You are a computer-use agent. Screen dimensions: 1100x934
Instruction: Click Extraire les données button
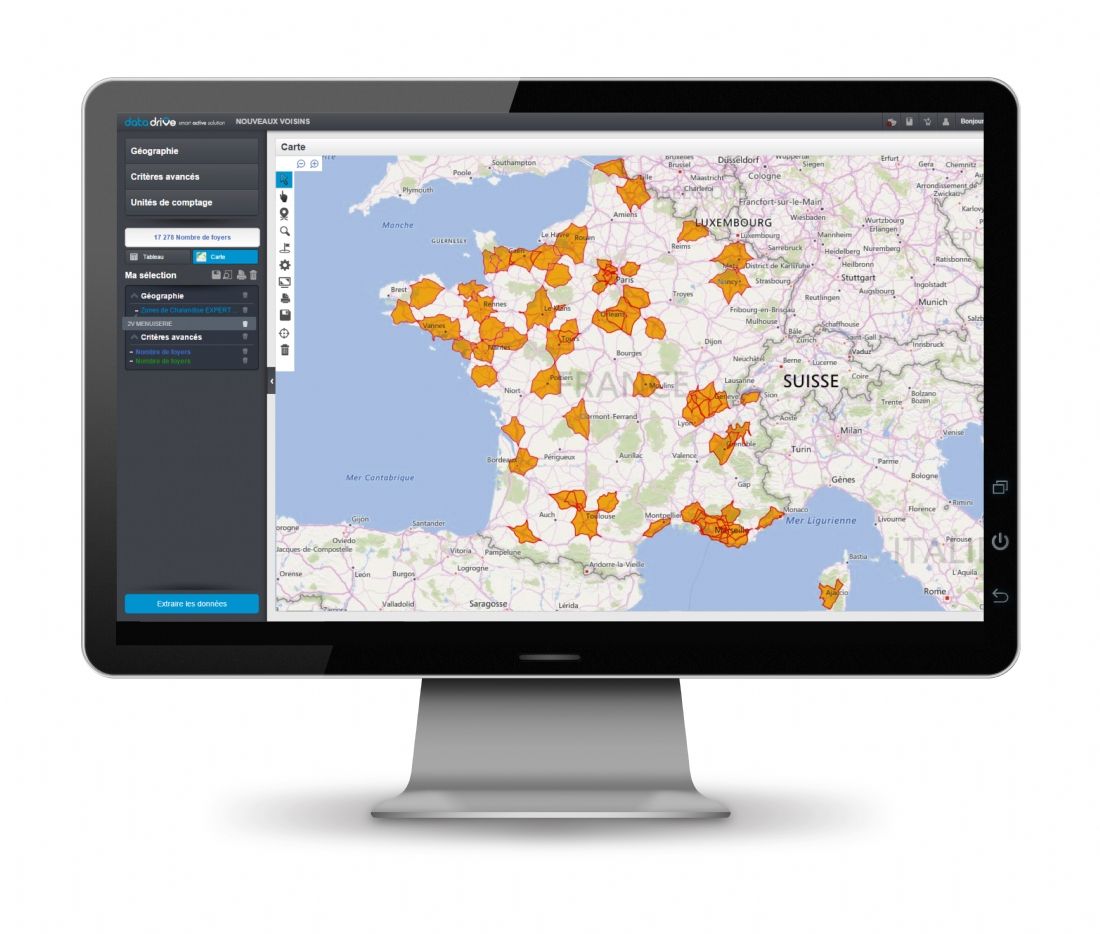tap(192, 603)
